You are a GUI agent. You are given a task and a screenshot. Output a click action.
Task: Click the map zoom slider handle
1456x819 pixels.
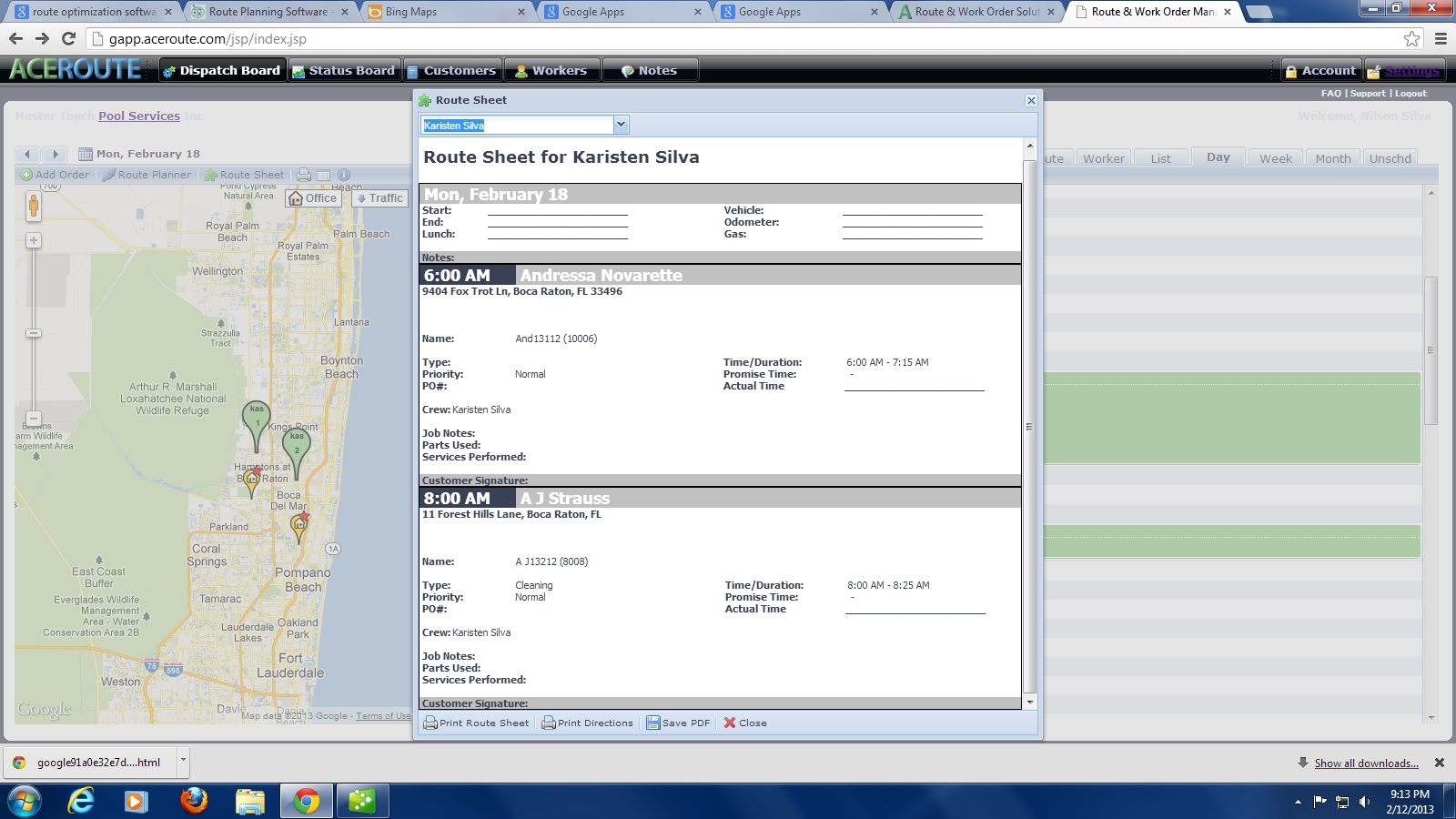[34, 333]
